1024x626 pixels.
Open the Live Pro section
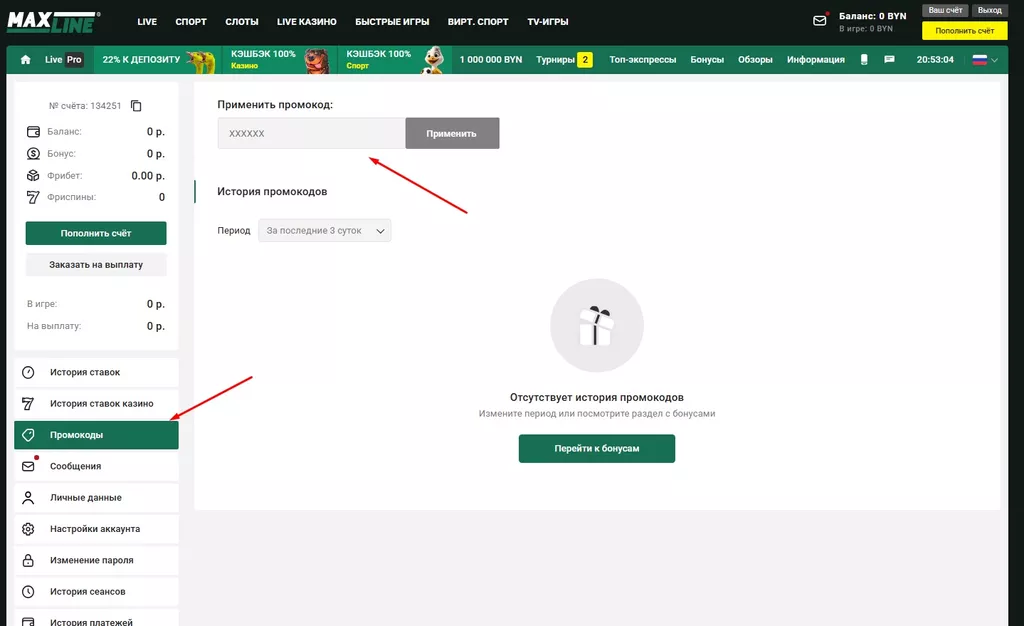coord(63,60)
